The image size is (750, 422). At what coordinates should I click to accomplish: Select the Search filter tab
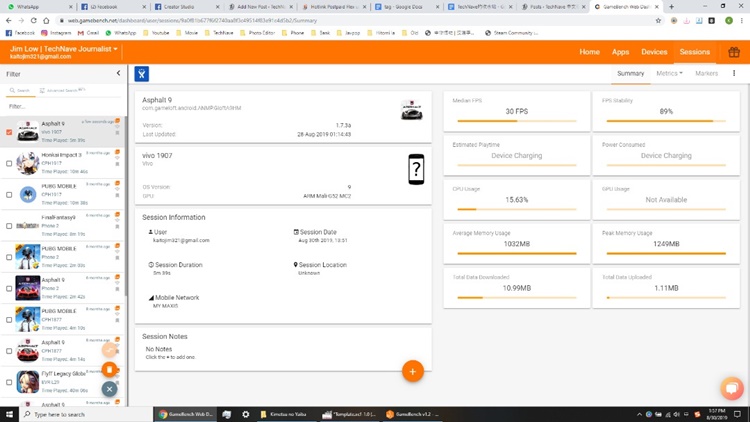20,90
